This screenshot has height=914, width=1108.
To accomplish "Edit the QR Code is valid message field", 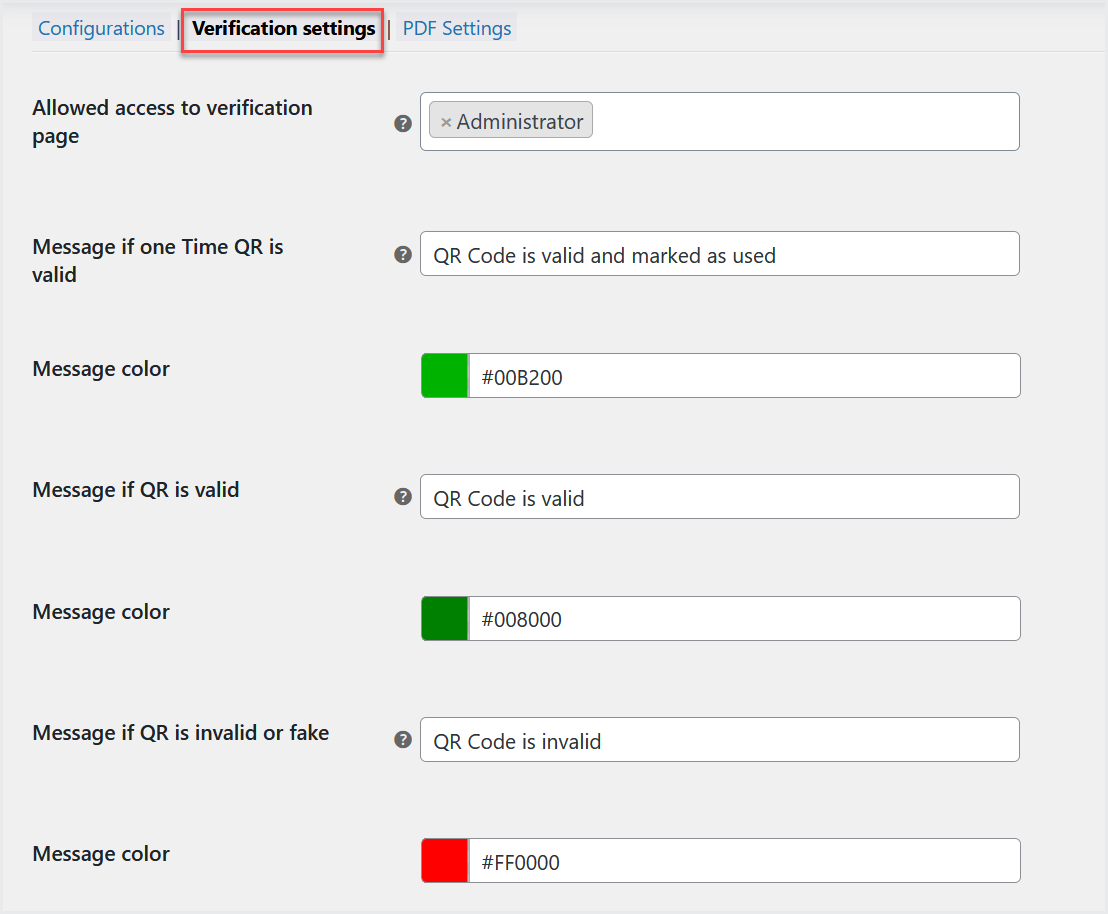I will coord(719,496).
